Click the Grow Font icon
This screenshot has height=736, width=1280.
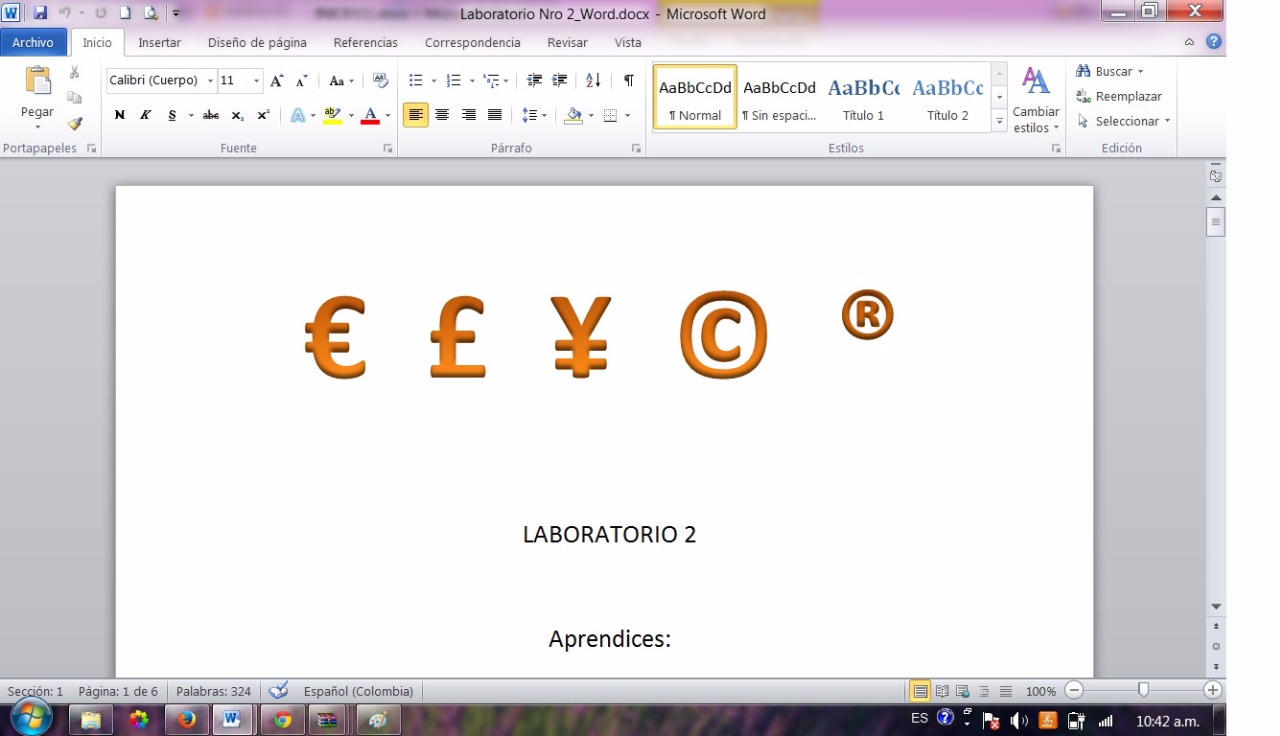click(x=277, y=81)
